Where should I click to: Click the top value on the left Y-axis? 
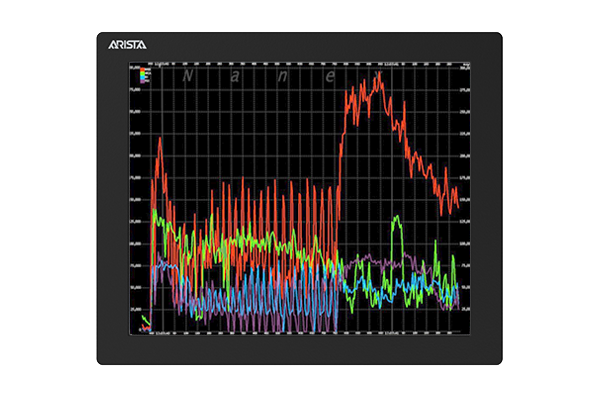pos(137,67)
